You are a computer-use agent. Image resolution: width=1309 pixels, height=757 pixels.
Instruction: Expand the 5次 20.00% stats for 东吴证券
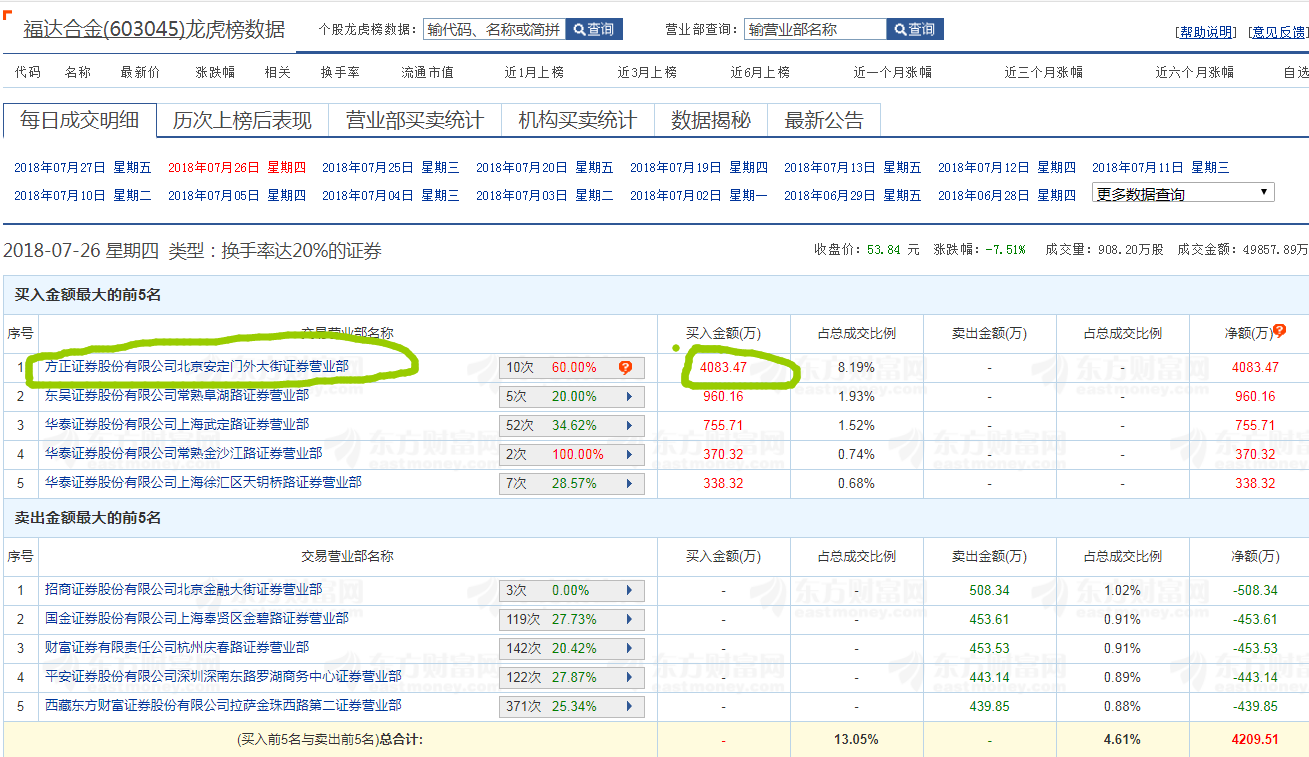click(572, 397)
